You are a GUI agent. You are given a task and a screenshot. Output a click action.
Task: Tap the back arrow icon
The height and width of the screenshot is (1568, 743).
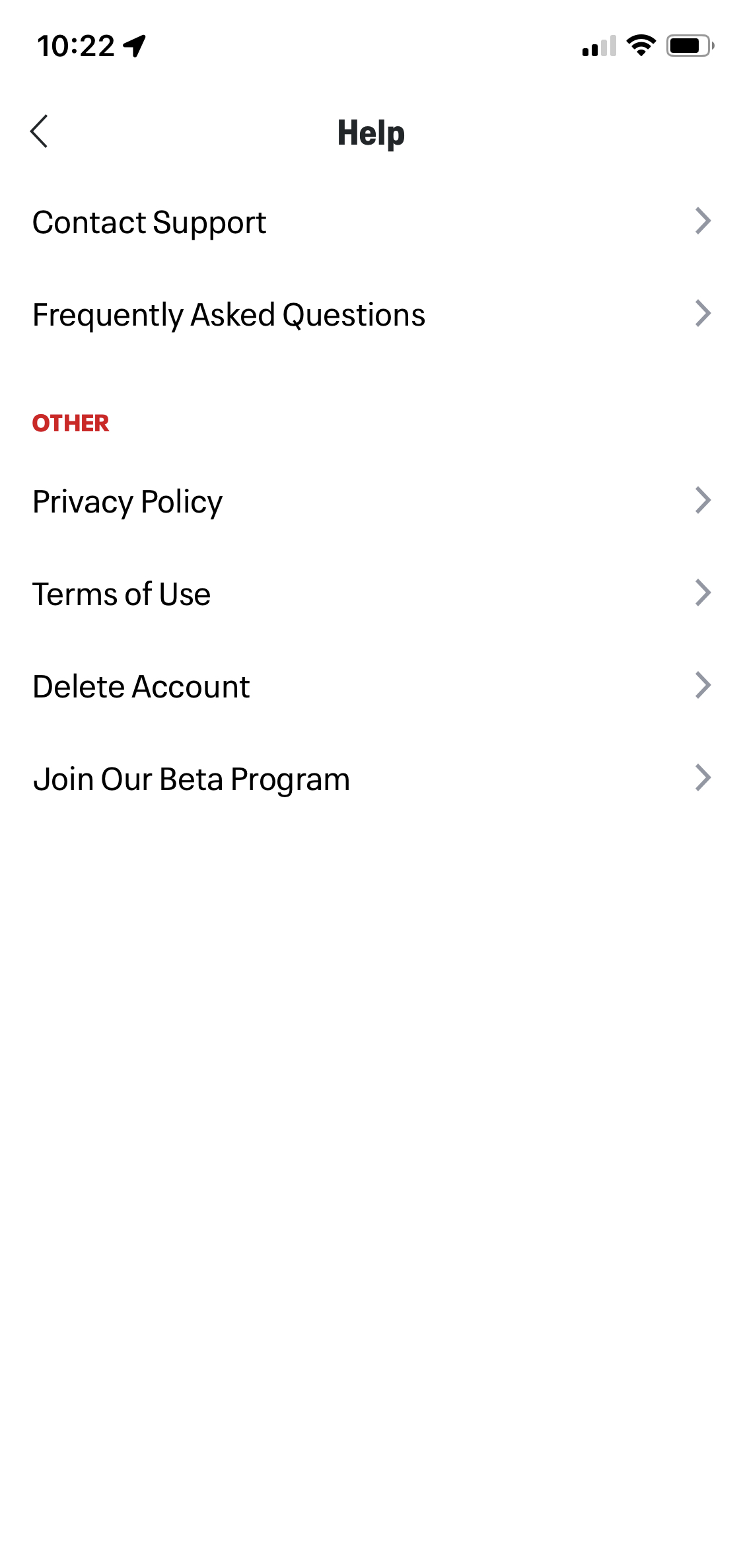pyautogui.click(x=40, y=131)
